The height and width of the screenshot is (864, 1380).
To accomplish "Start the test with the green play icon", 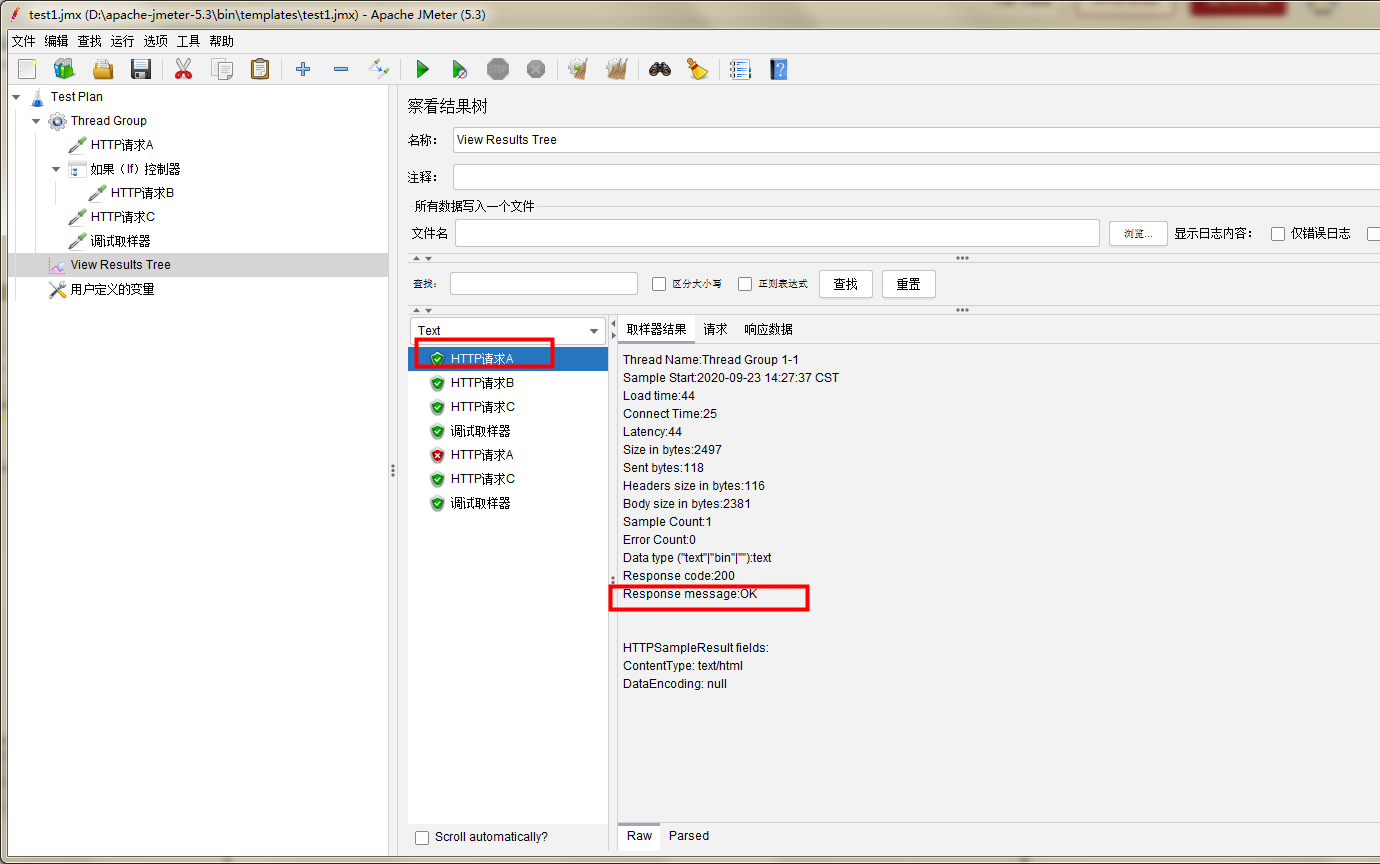I will point(422,69).
